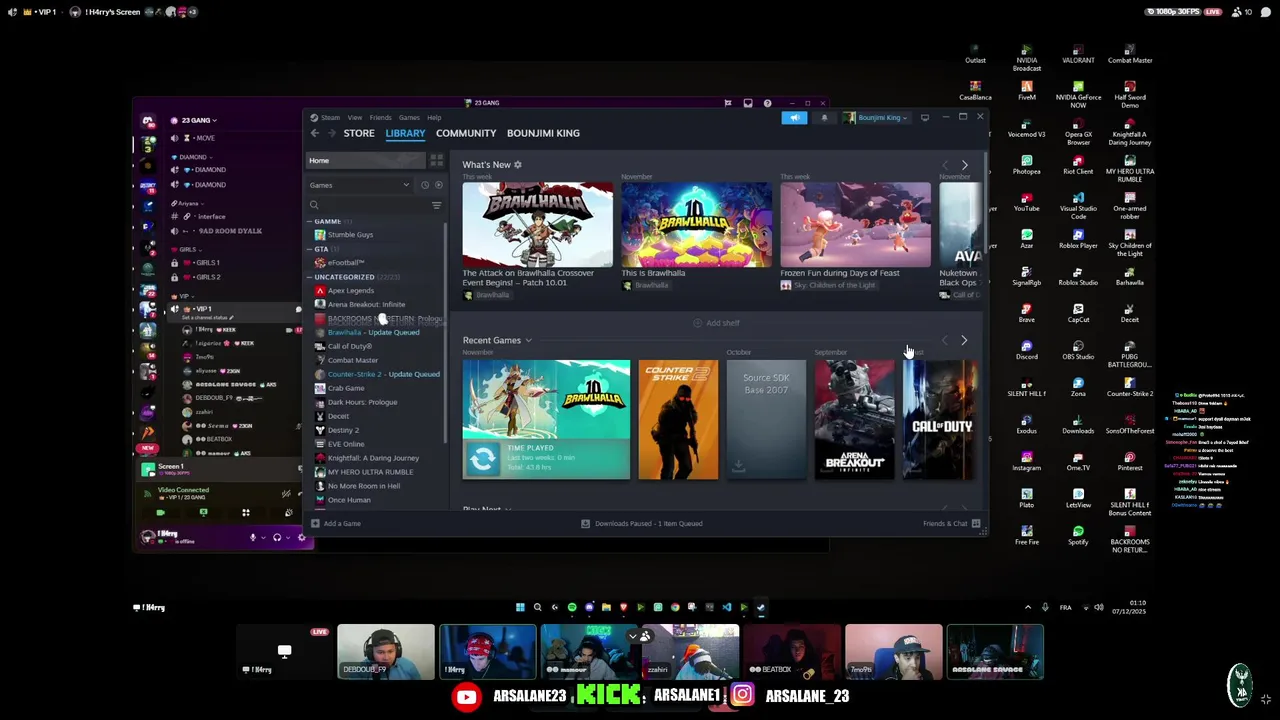Select Destiny 2 in the library list
This screenshot has width=1280, height=720.
[343, 430]
